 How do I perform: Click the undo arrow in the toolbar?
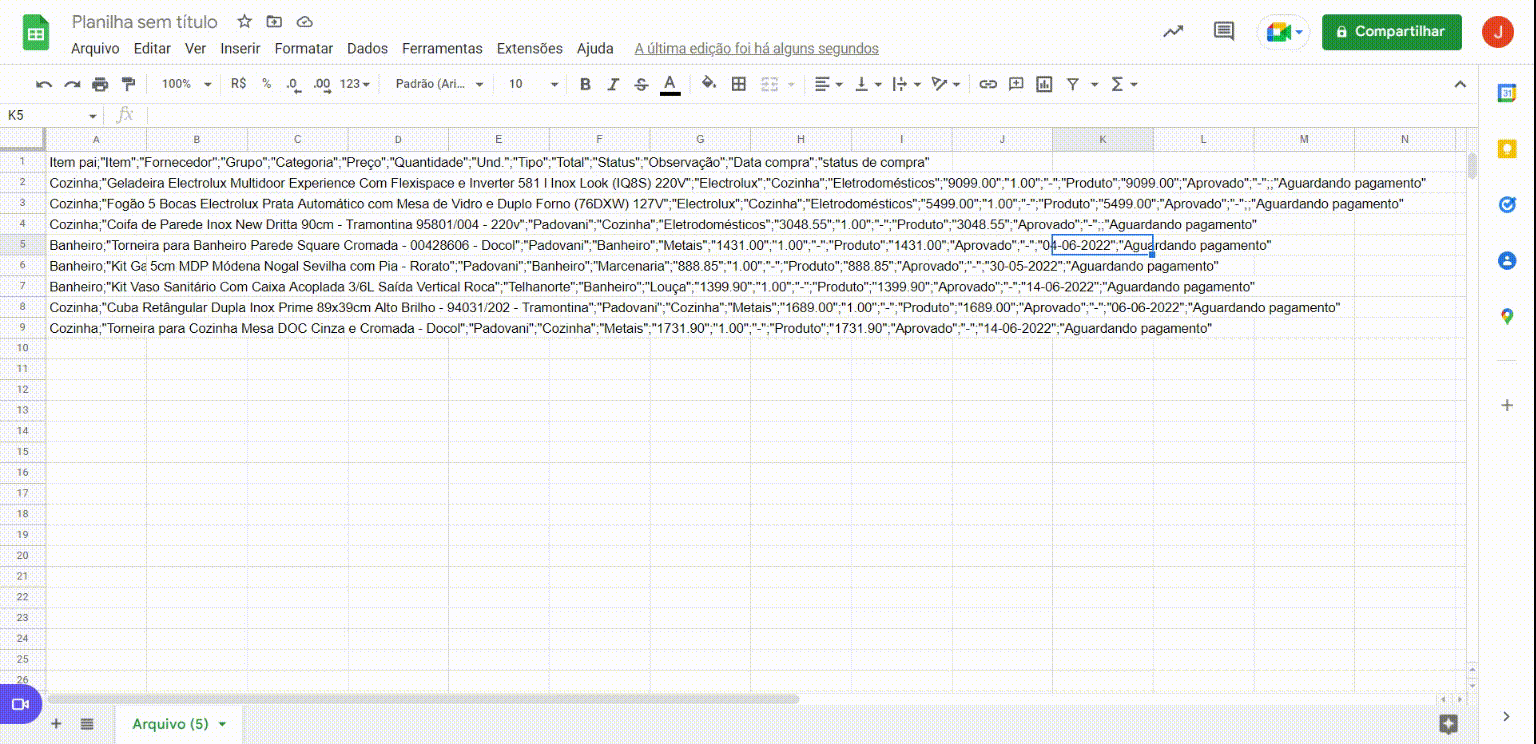[44, 84]
